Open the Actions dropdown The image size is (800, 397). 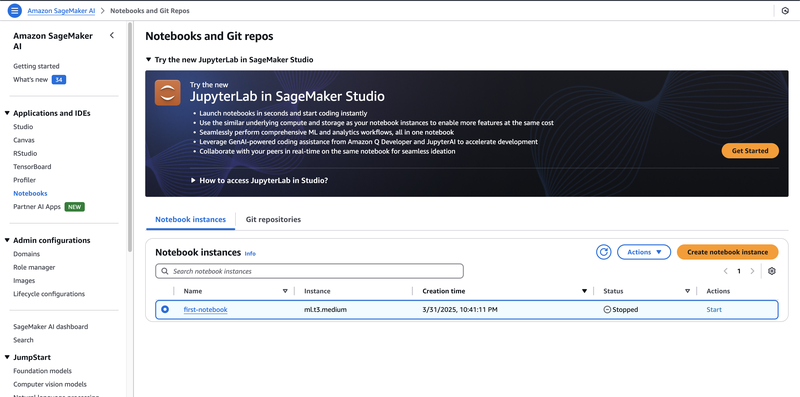coord(644,252)
